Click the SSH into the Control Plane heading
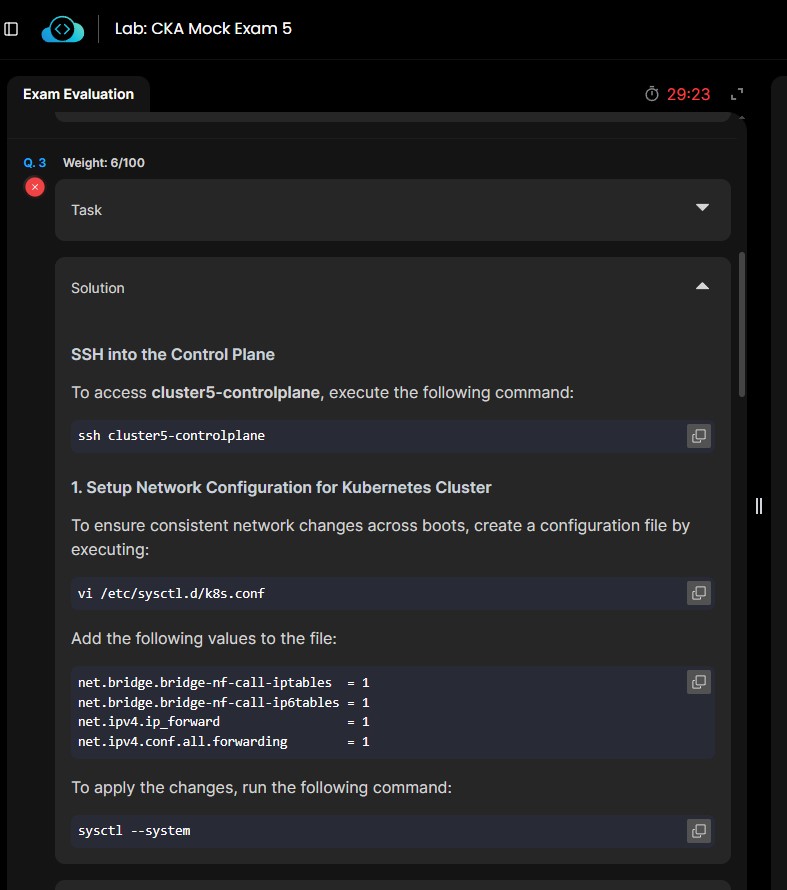Image resolution: width=787 pixels, height=890 pixels. tap(173, 355)
